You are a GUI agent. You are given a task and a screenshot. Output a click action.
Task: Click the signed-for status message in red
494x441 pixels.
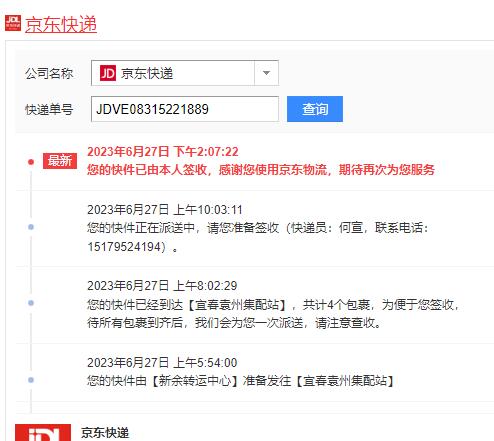(x=261, y=170)
